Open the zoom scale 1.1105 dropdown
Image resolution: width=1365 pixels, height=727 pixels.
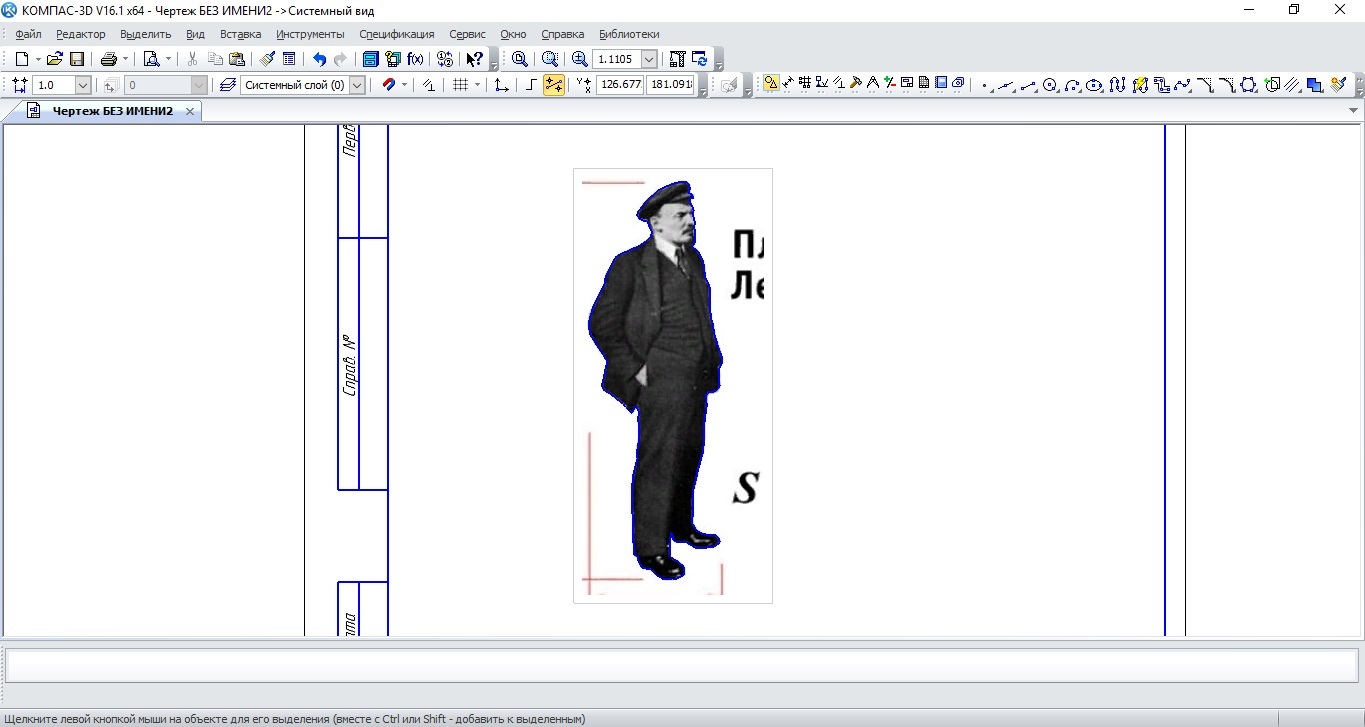tap(649, 60)
